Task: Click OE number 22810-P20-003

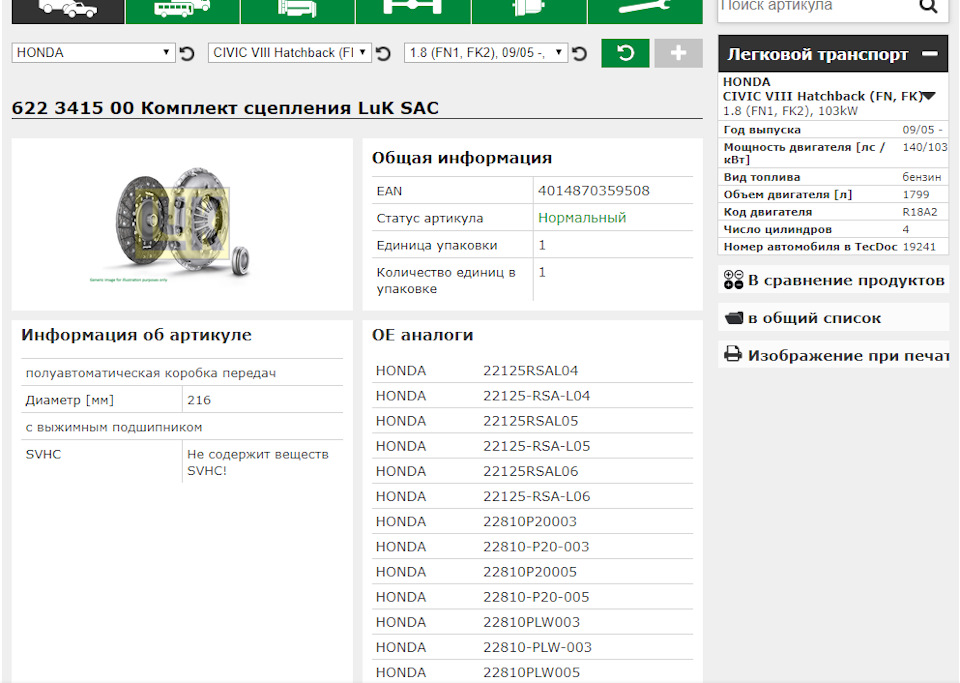Action: (x=536, y=547)
